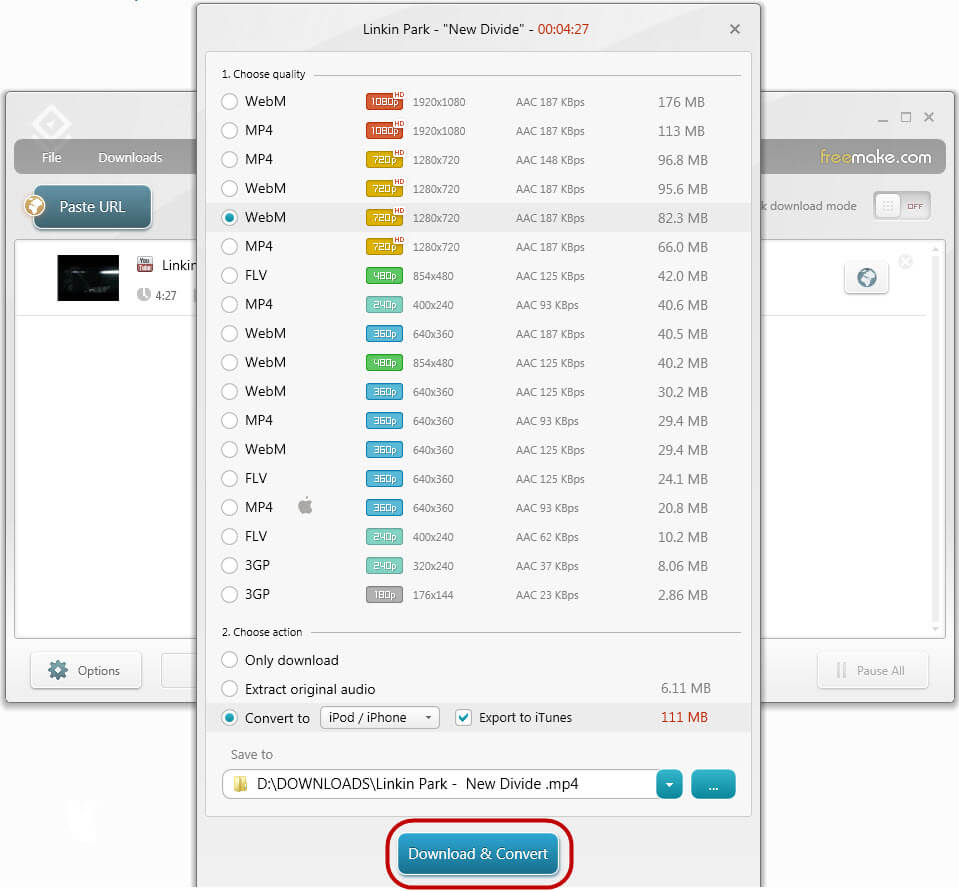Image resolution: width=959 pixels, height=891 pixels.
Task: Click the 480p badge on FLV 42.0 MB row
Action: (384, 276)
